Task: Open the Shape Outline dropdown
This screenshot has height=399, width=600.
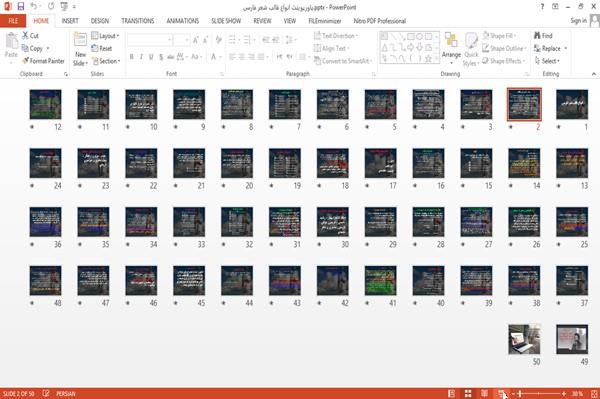Action: tap(504, 48)
